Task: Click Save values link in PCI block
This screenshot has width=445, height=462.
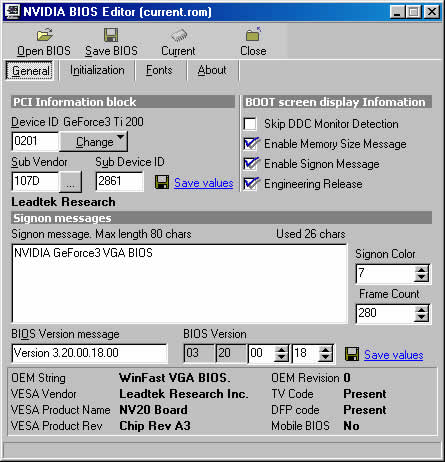Action: 203,183
